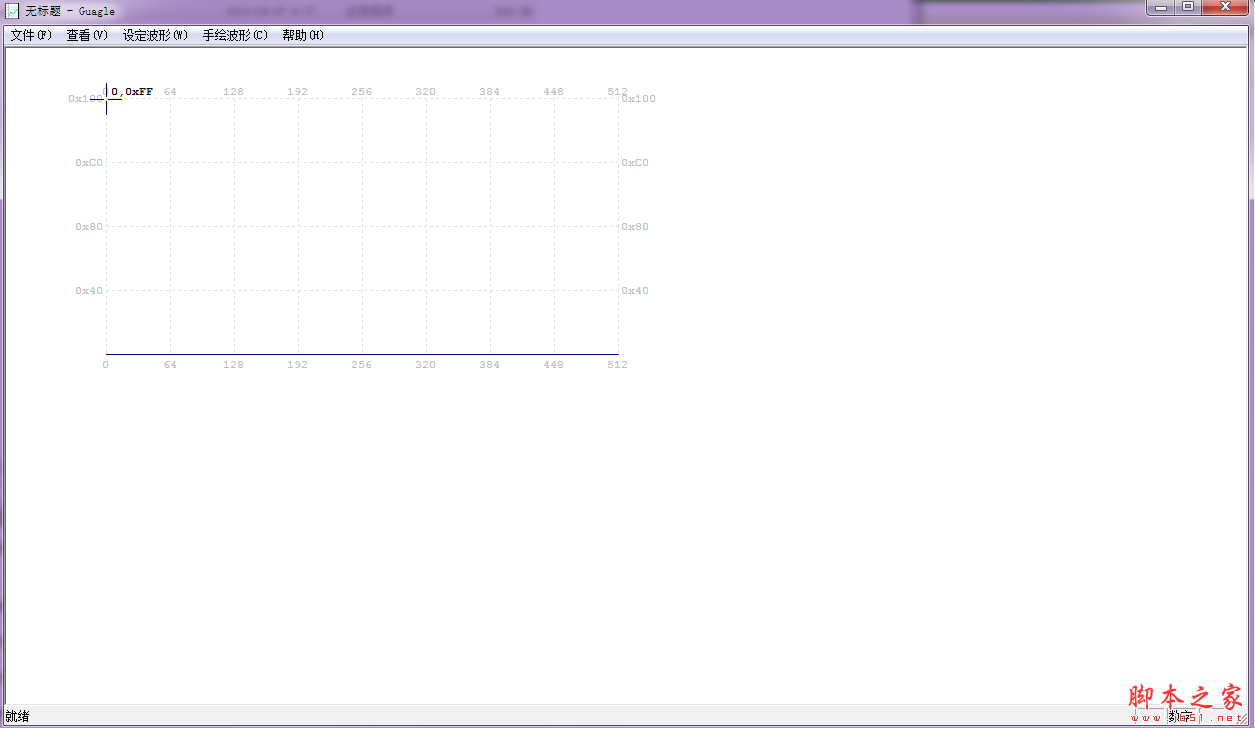This screenshot has height=729, width=1255.
Task: Click the top X-axis label 384
Action: tap(489, 92)
